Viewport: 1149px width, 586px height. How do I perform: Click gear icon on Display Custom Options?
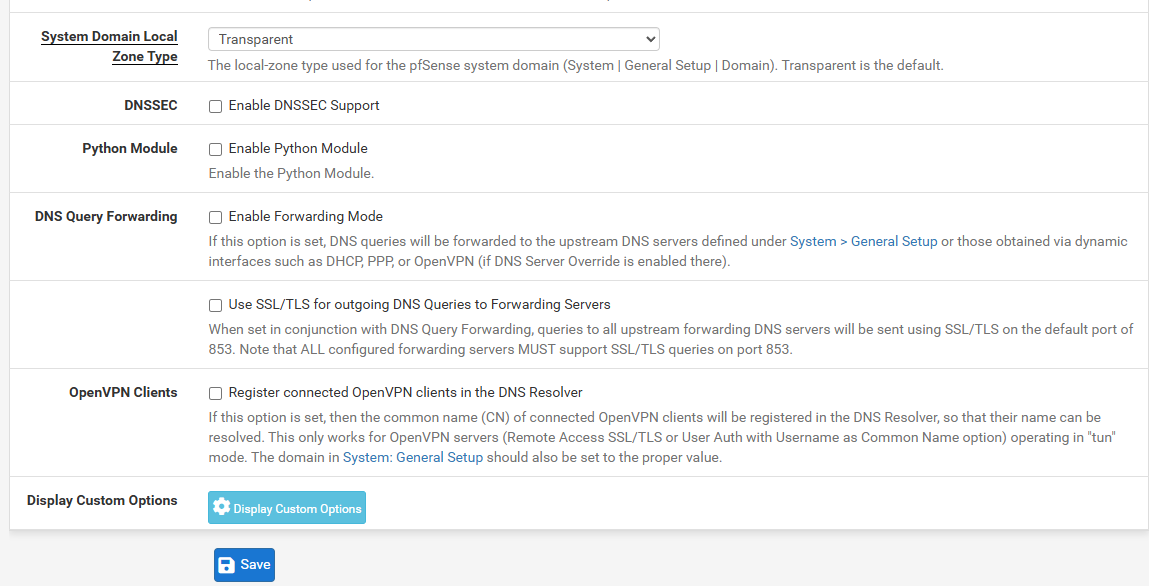pyautogui.click(x=221, y=506)
